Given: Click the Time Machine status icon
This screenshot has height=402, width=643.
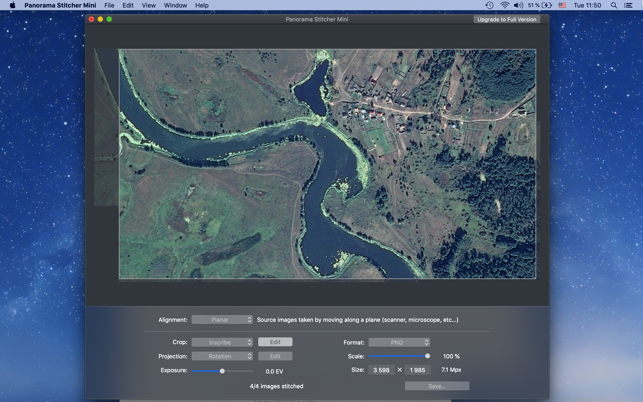Looking at the screenshot, I should [x=489, y=5].
